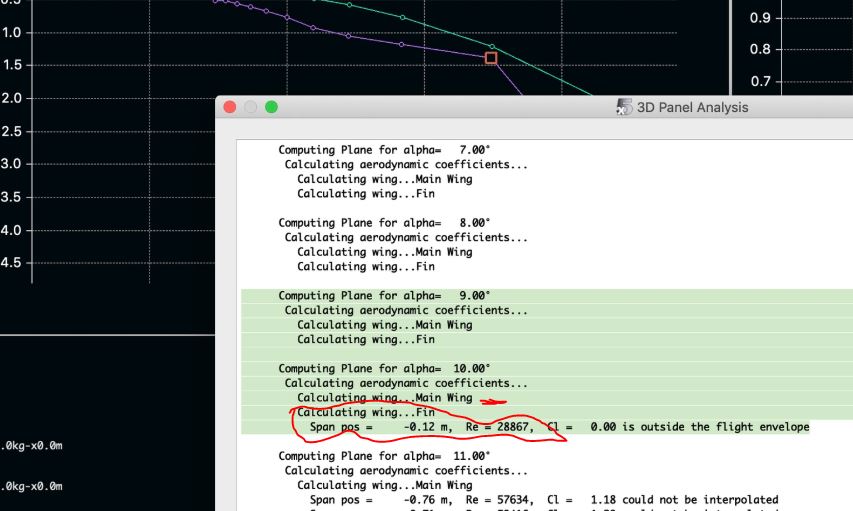
Task: Click the 'is outside the flight envelope' message
Action: (716, 427)
